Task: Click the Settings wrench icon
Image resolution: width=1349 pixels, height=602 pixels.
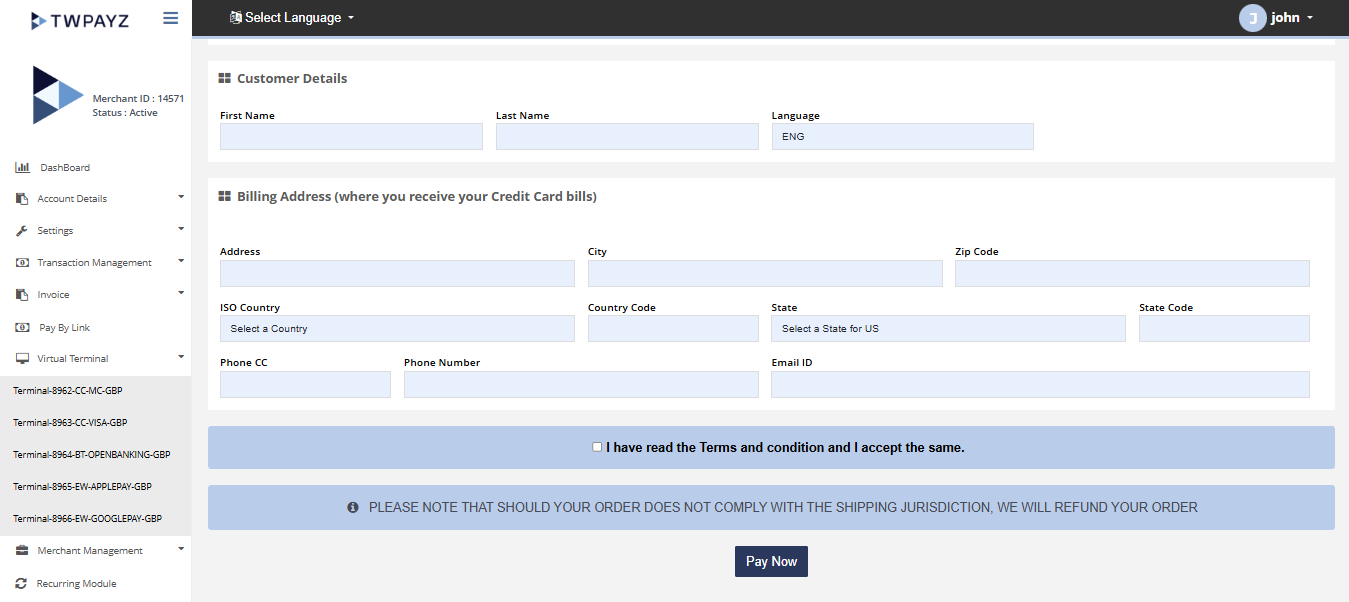Action: [x=22, y=231]
